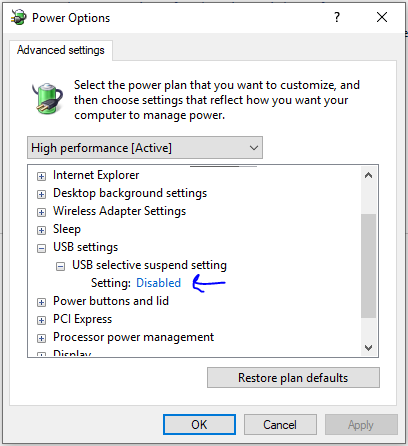Expand Desktop background settings plus icon
The height and width of the screenshot is (446, 408).
click(41, 194)
